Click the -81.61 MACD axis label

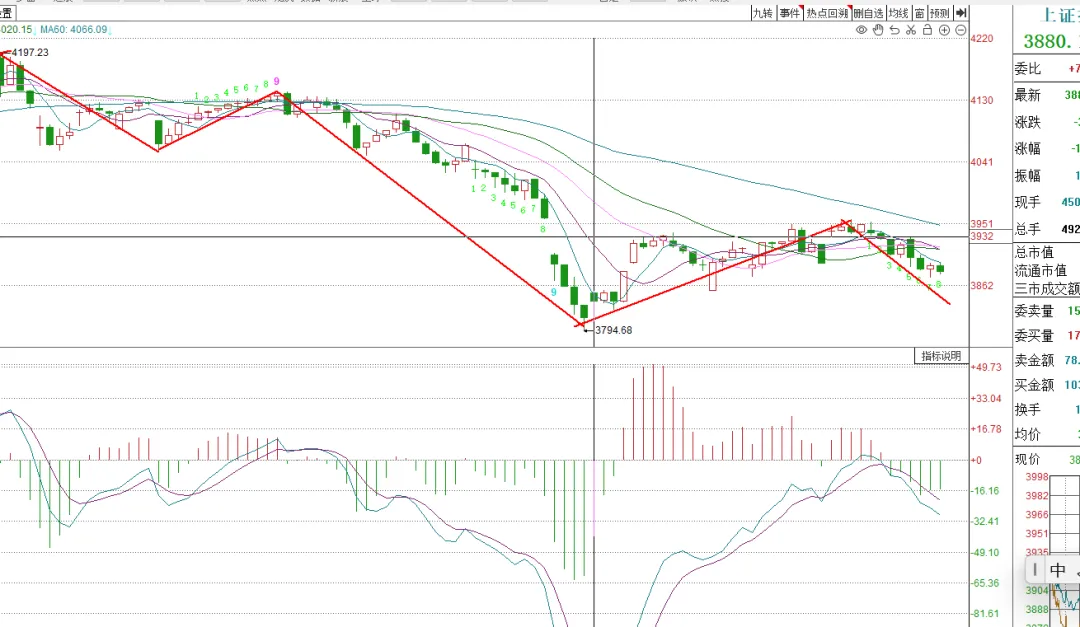click(x=985, y=613)
